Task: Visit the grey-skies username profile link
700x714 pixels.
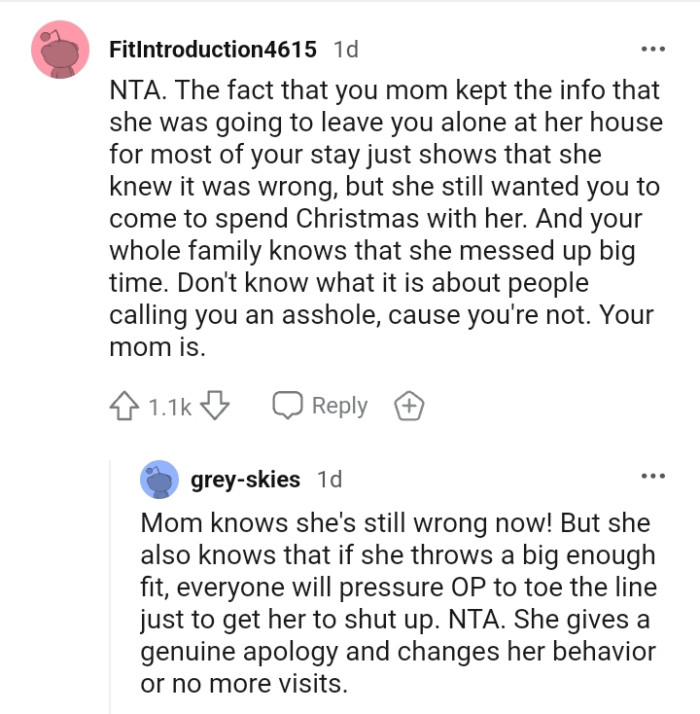Action: pos(245,479)
